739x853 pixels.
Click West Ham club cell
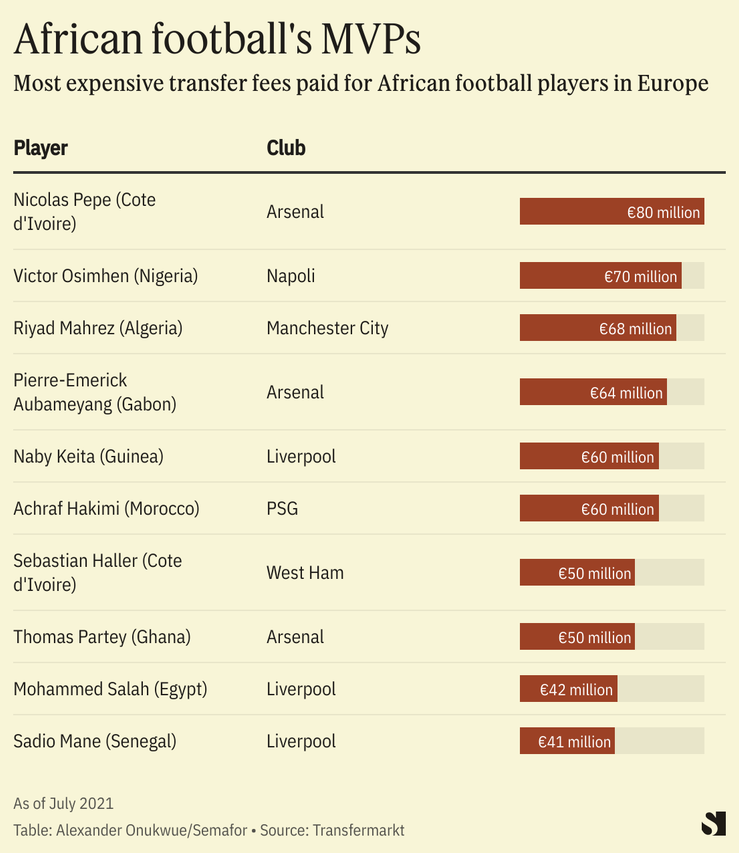(x=305, y=573)
